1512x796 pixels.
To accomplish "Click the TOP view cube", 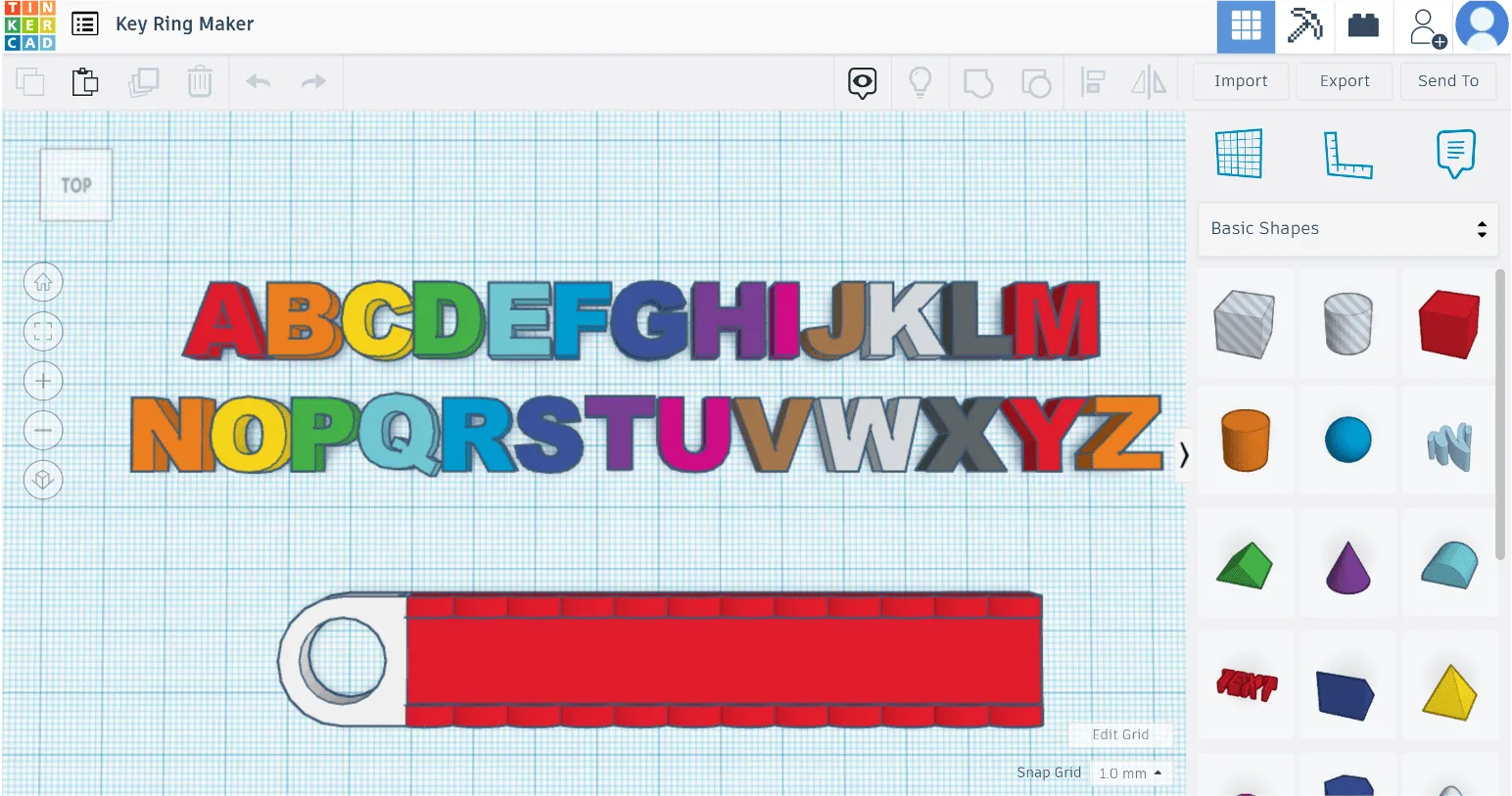I will coord(76,185).
